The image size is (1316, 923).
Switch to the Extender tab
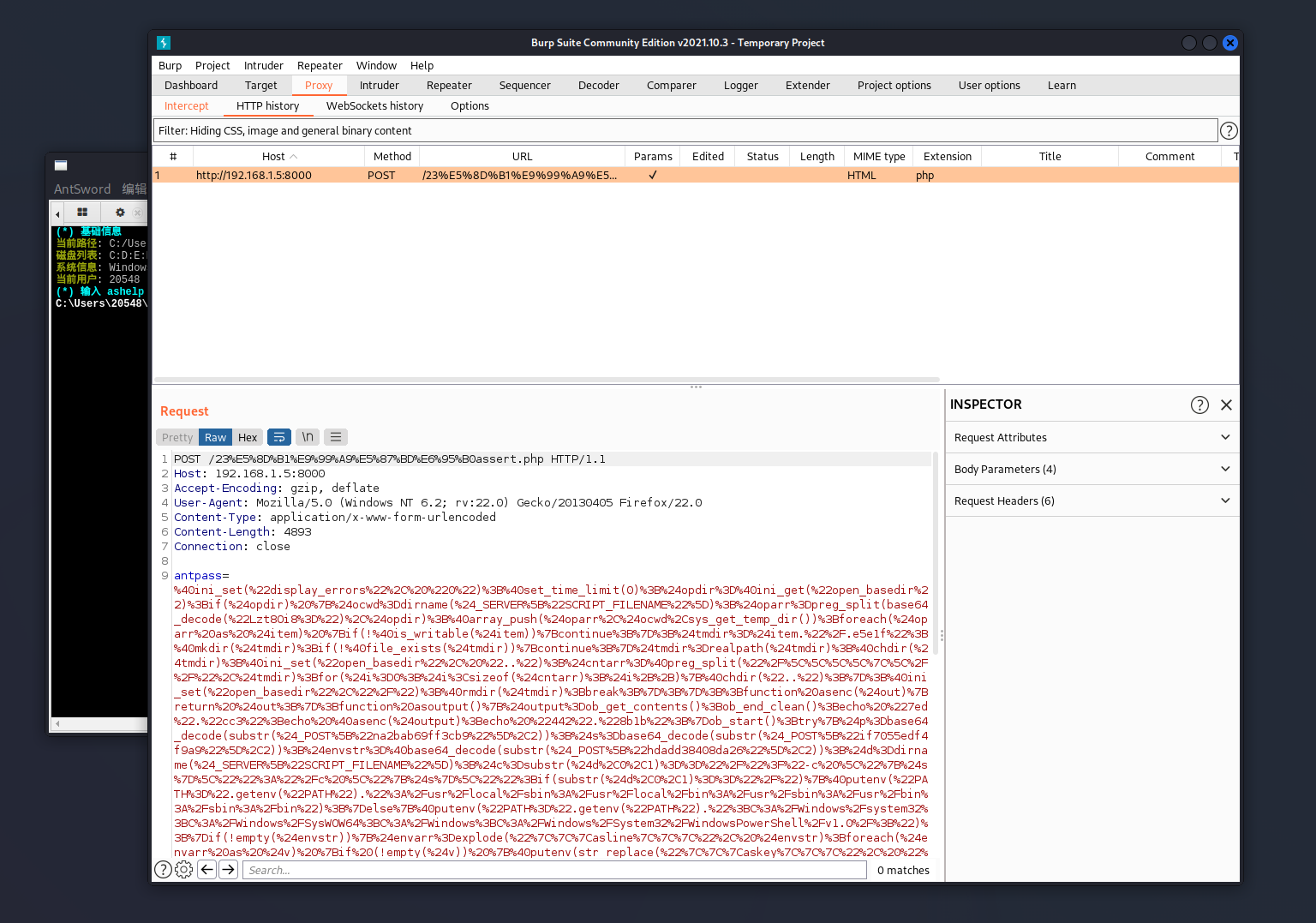[808, 85]
